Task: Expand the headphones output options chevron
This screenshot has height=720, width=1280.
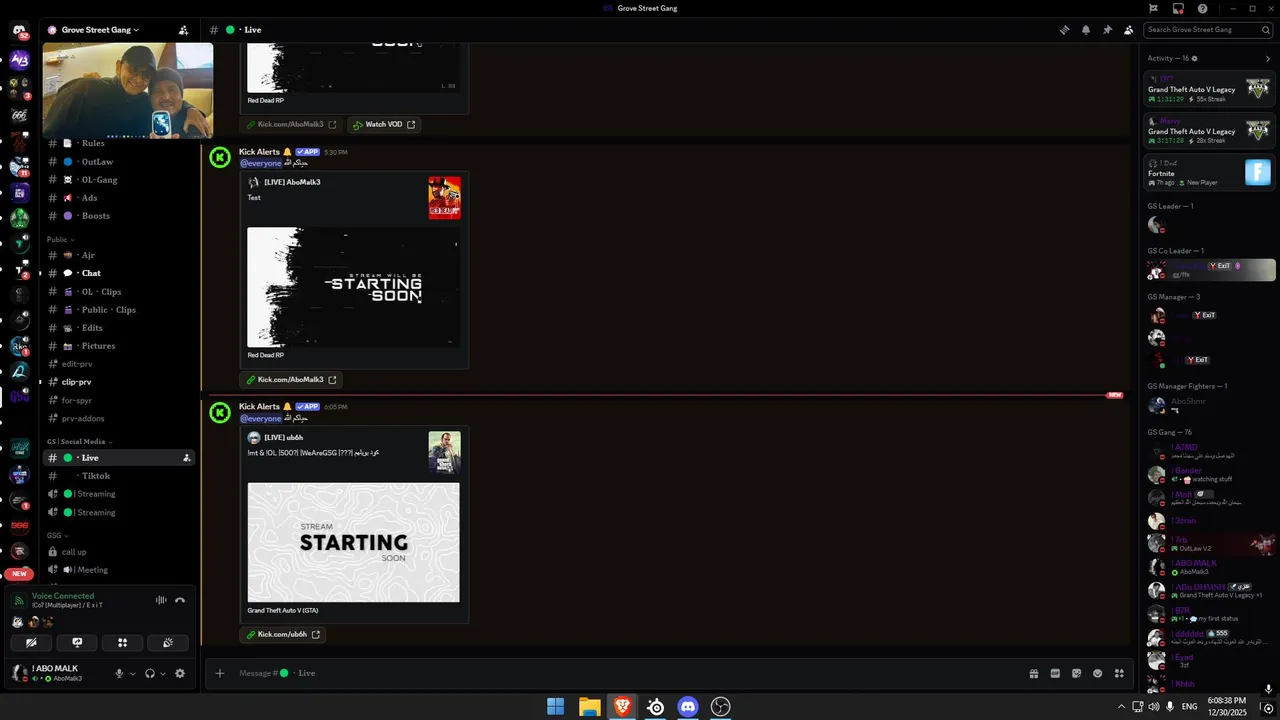Action: (163, 673)
